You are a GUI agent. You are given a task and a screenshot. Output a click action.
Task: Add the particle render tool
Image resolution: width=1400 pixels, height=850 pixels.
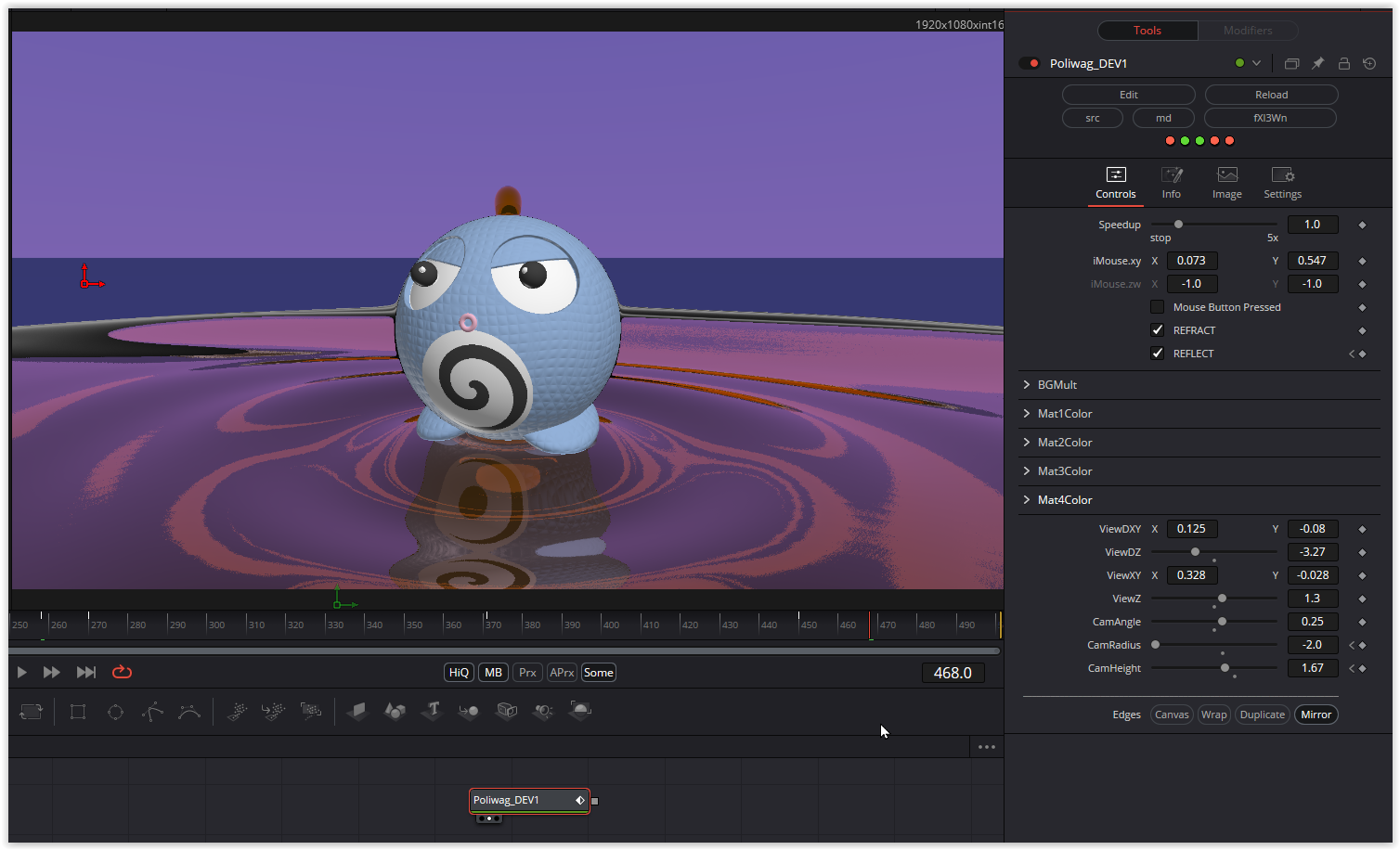311,712
